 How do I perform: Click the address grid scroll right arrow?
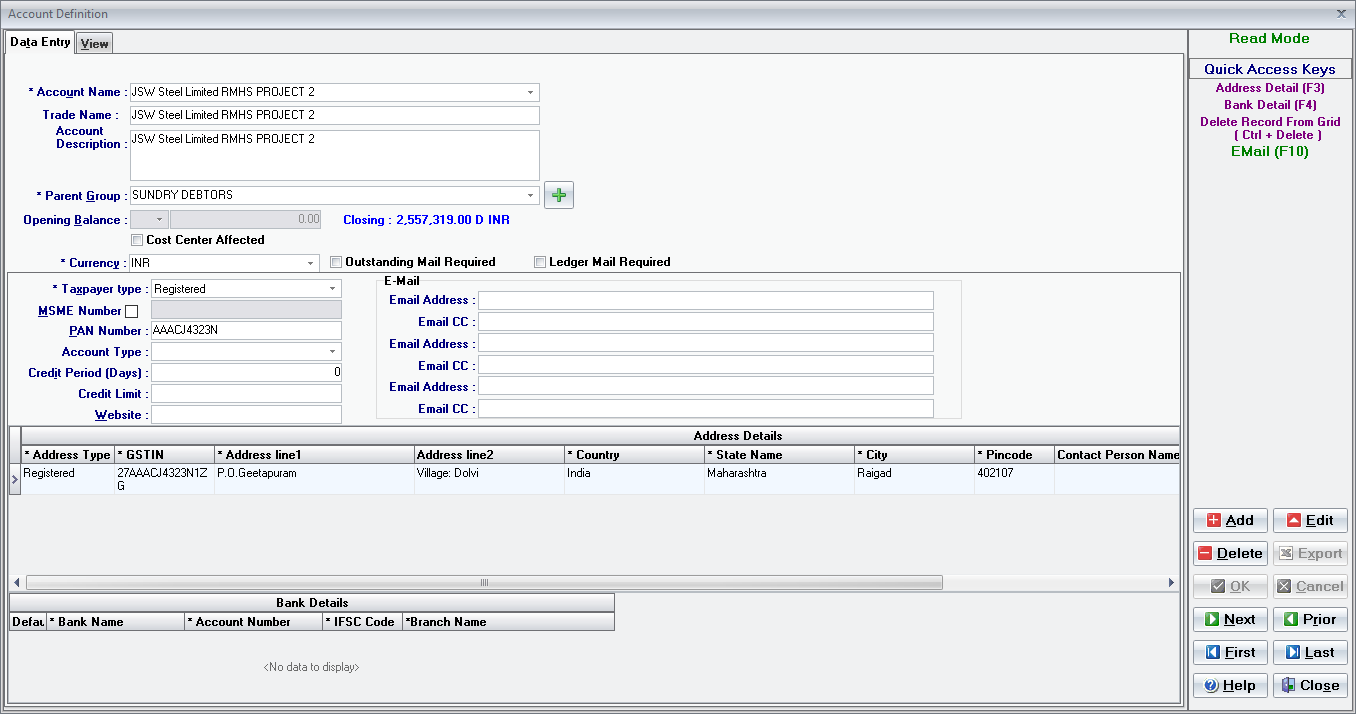pyautogui.click(x=1172, y=583)
